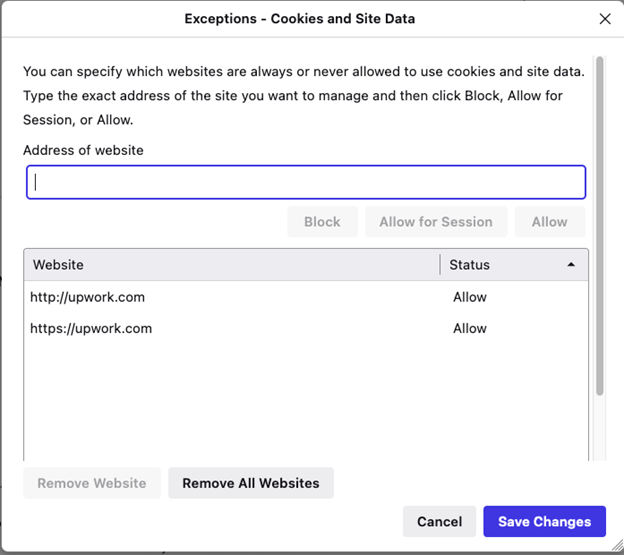624x555 pixels.
Task: Click the Address of website label
Action: pos(84,150)
